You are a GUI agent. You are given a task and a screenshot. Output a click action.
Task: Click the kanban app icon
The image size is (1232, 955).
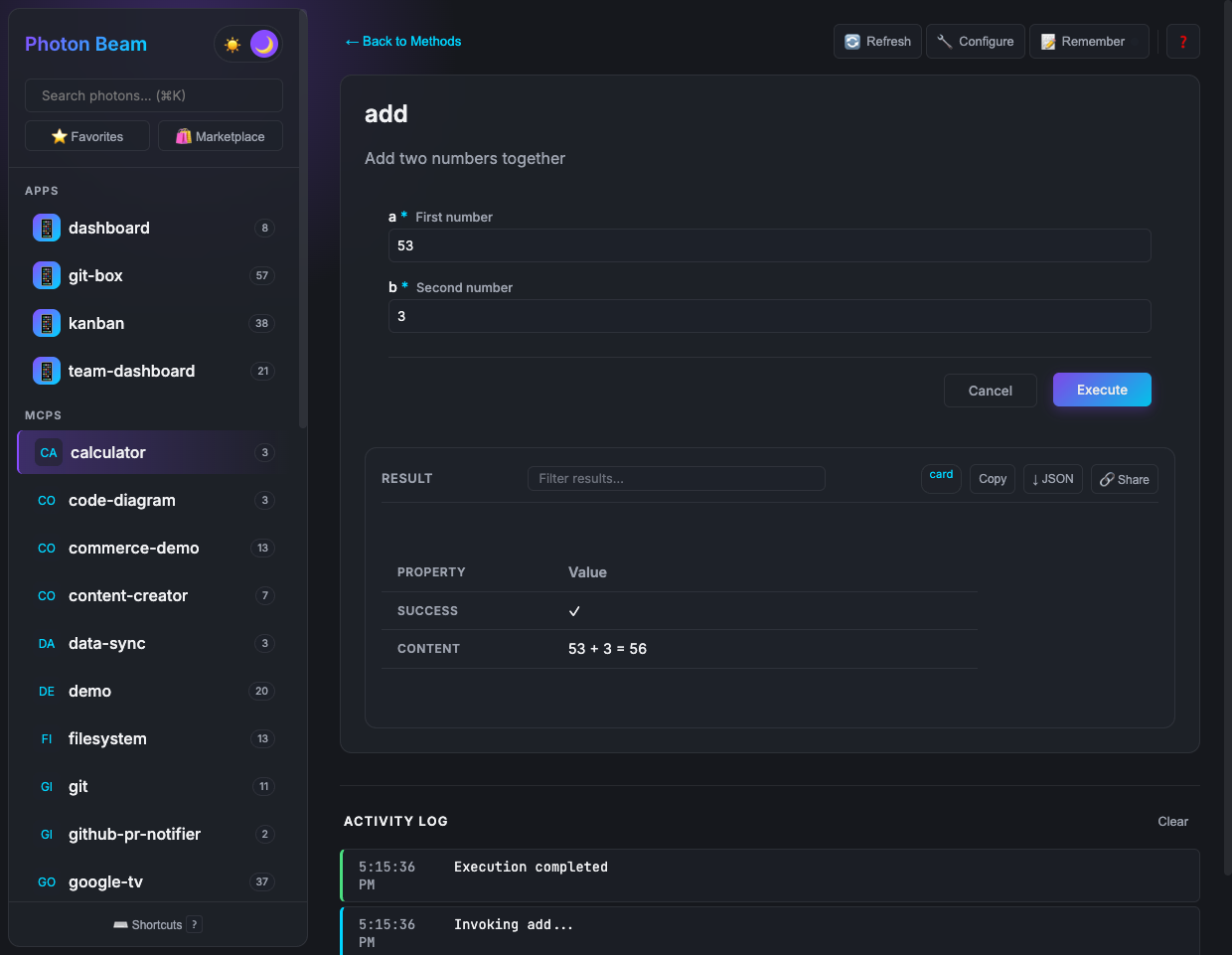47,323
